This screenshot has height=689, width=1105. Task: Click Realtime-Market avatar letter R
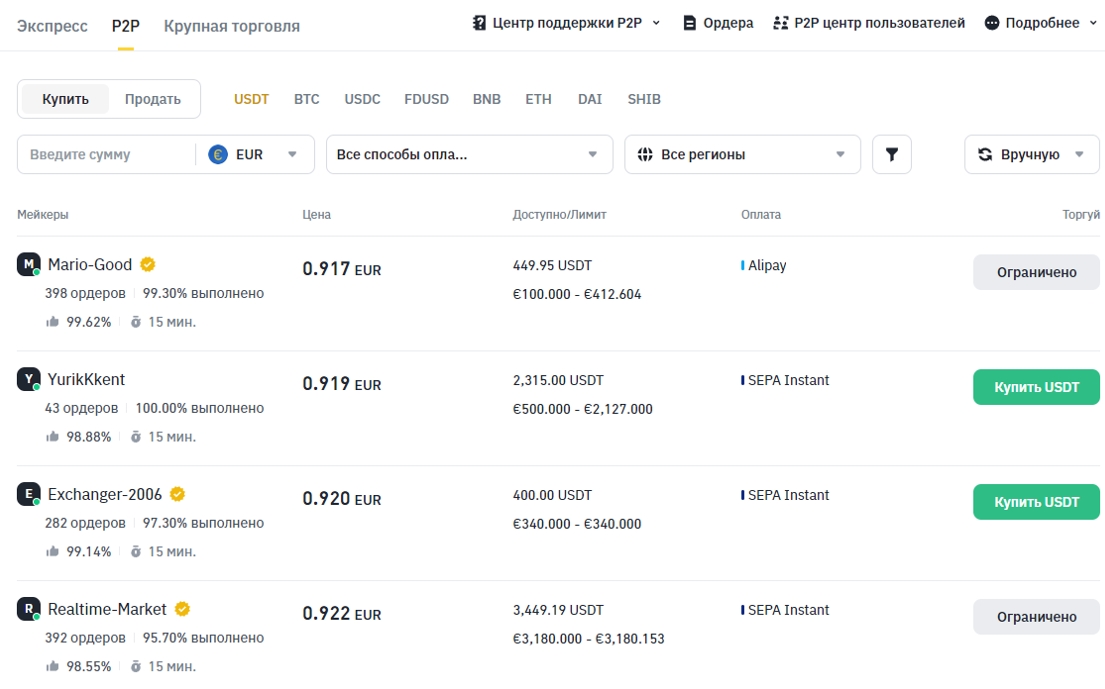(28, 609)
